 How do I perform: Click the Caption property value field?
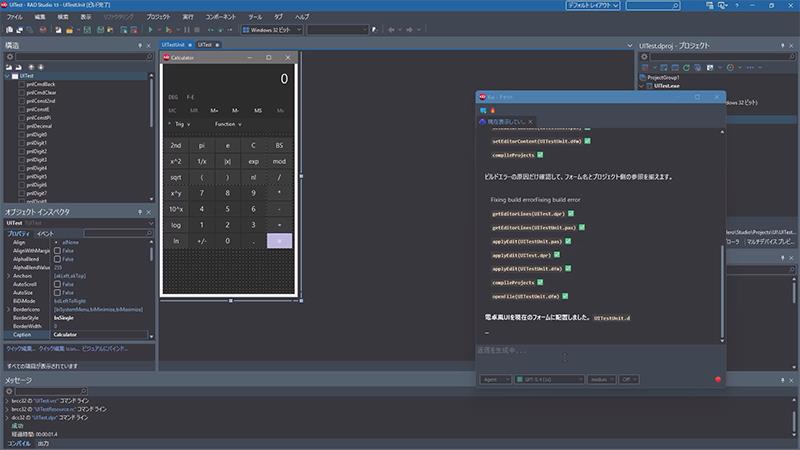point(99,335)
